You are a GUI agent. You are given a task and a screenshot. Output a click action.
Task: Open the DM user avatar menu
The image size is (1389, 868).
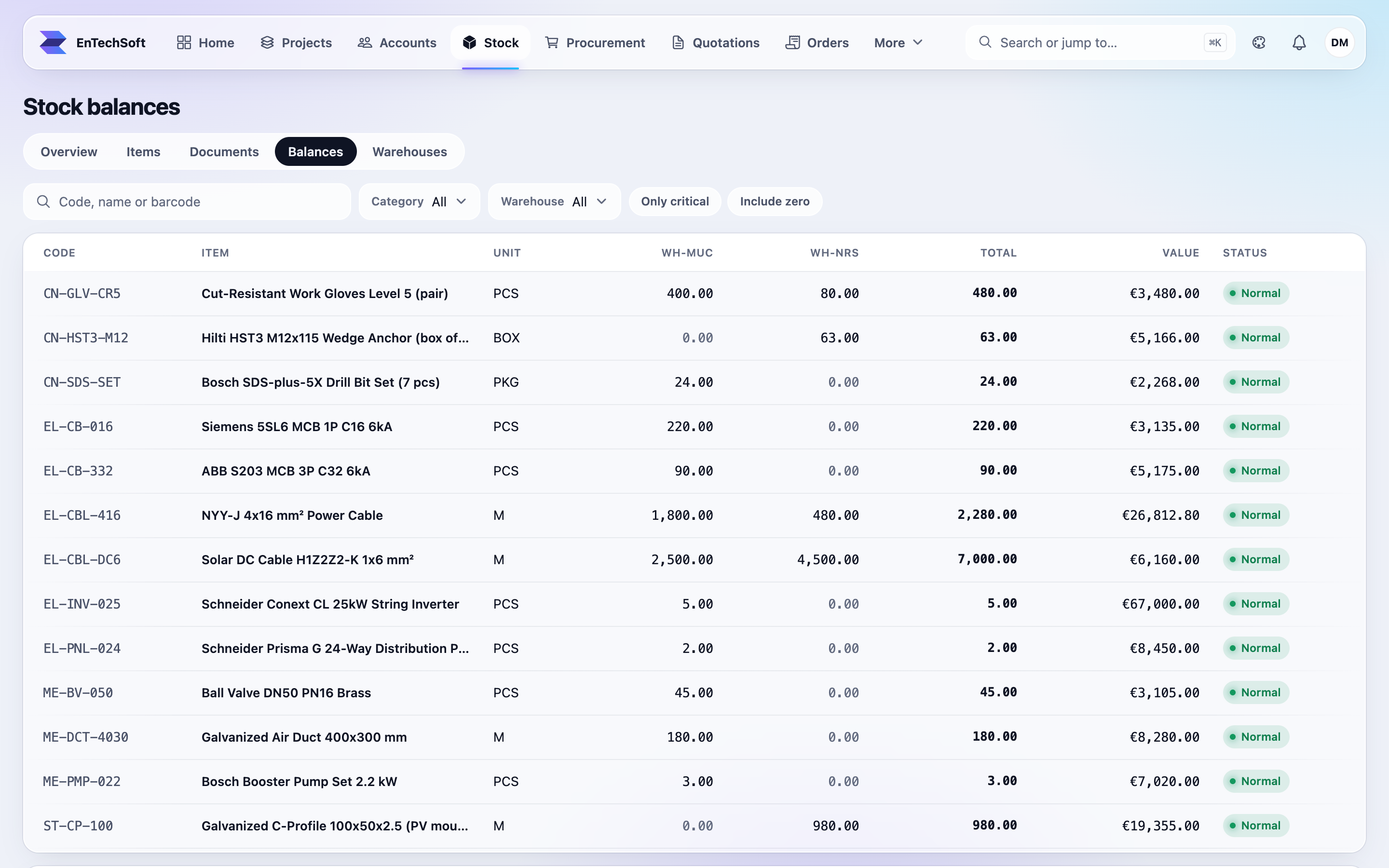click(1339, 42)
